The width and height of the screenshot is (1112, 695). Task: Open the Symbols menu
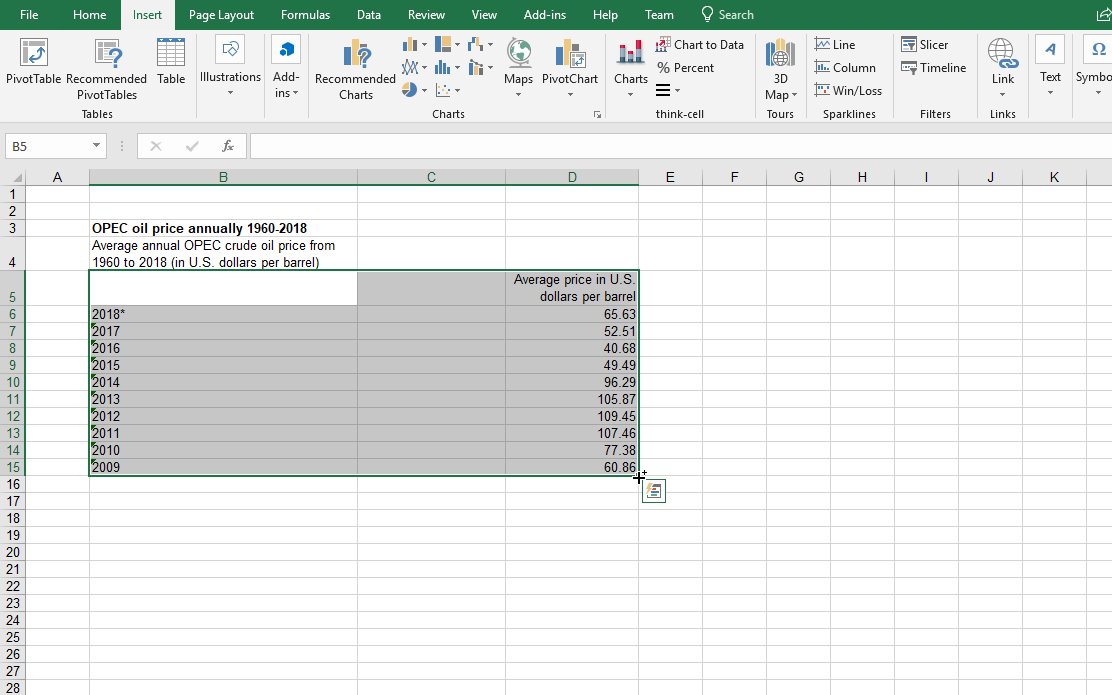[x=1094, y=66]
